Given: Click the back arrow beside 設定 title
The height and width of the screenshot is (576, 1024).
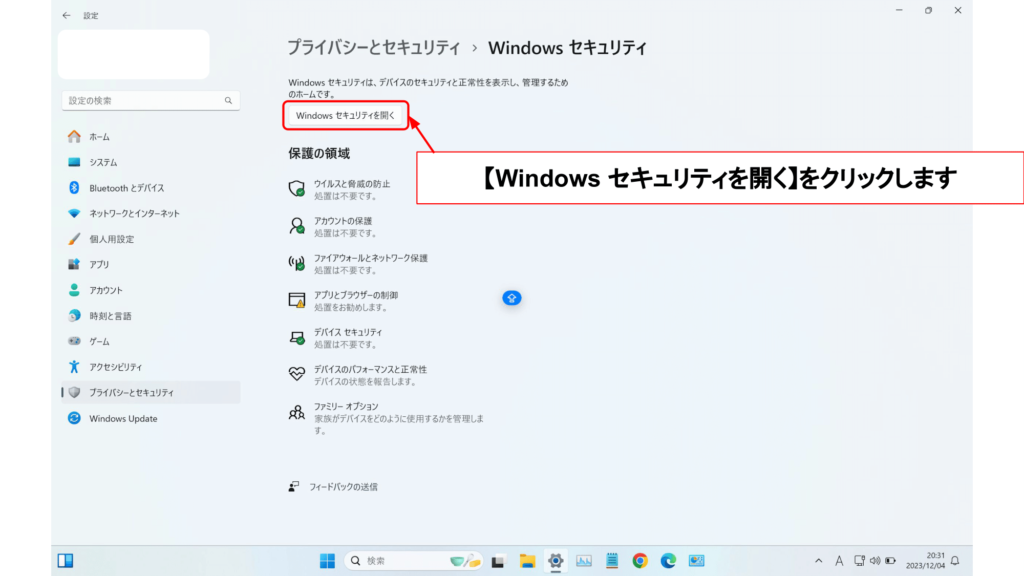Looking at the screenshot, I should (x=66, y=16).
